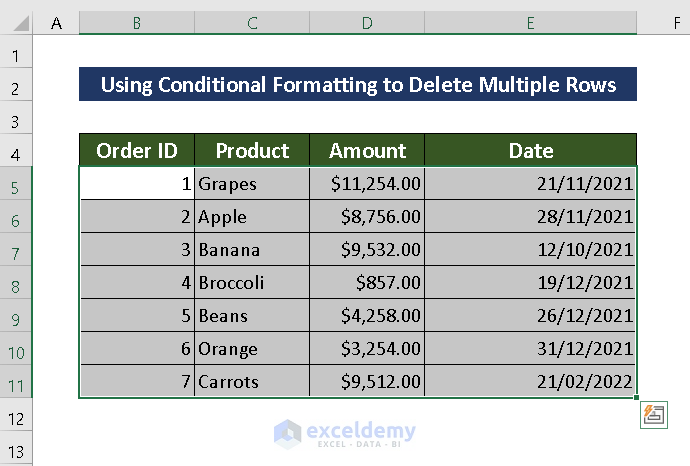Click the Amount header cell
The height and width of the screenshot is (466, 690).
point(367,151)
